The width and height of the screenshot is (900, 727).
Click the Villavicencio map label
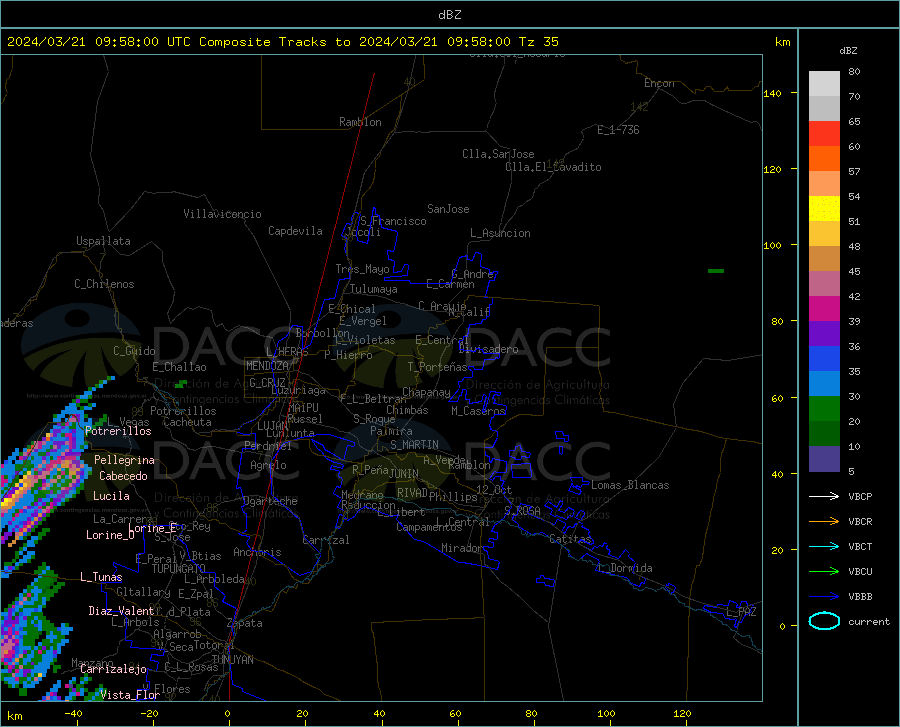coord(222,214)
